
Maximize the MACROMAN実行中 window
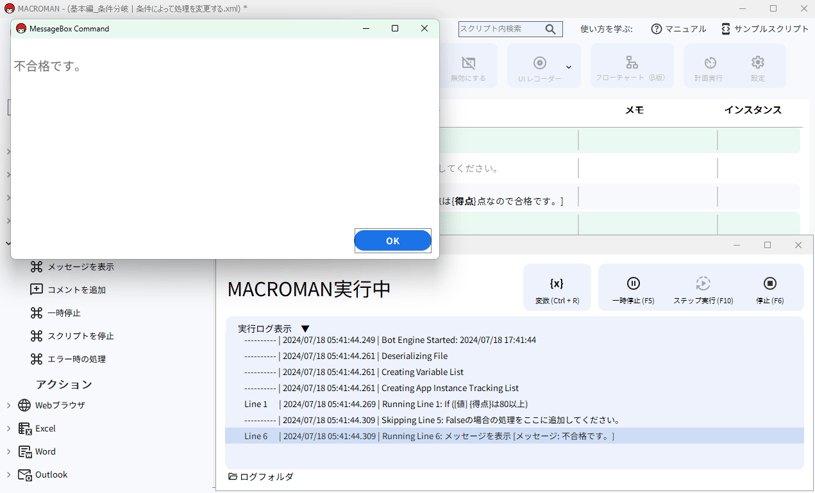click(x=767, y=245)
